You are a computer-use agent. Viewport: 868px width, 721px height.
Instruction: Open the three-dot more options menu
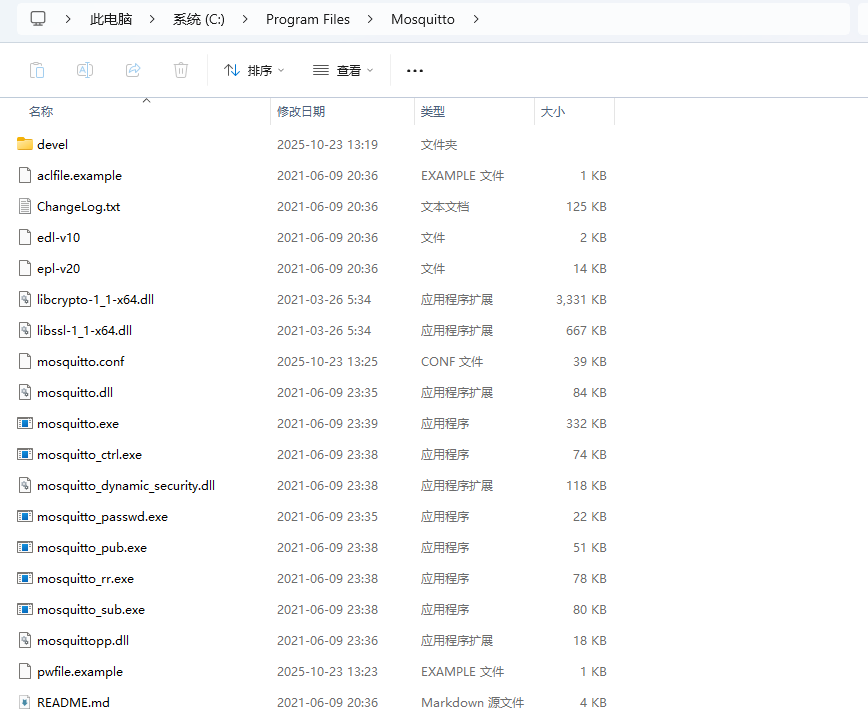click(x=415, y=70)
